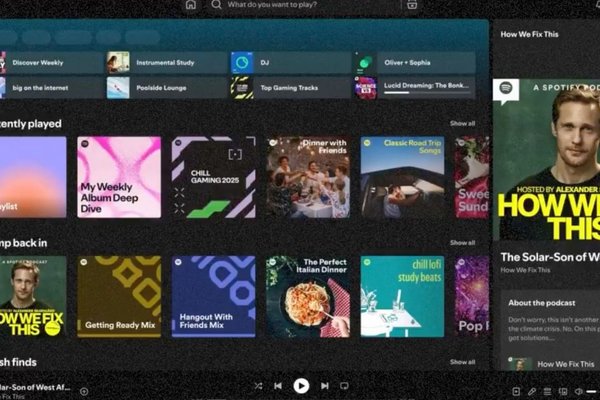
Task: Open the play queue icon
Action: click(548, 391)
